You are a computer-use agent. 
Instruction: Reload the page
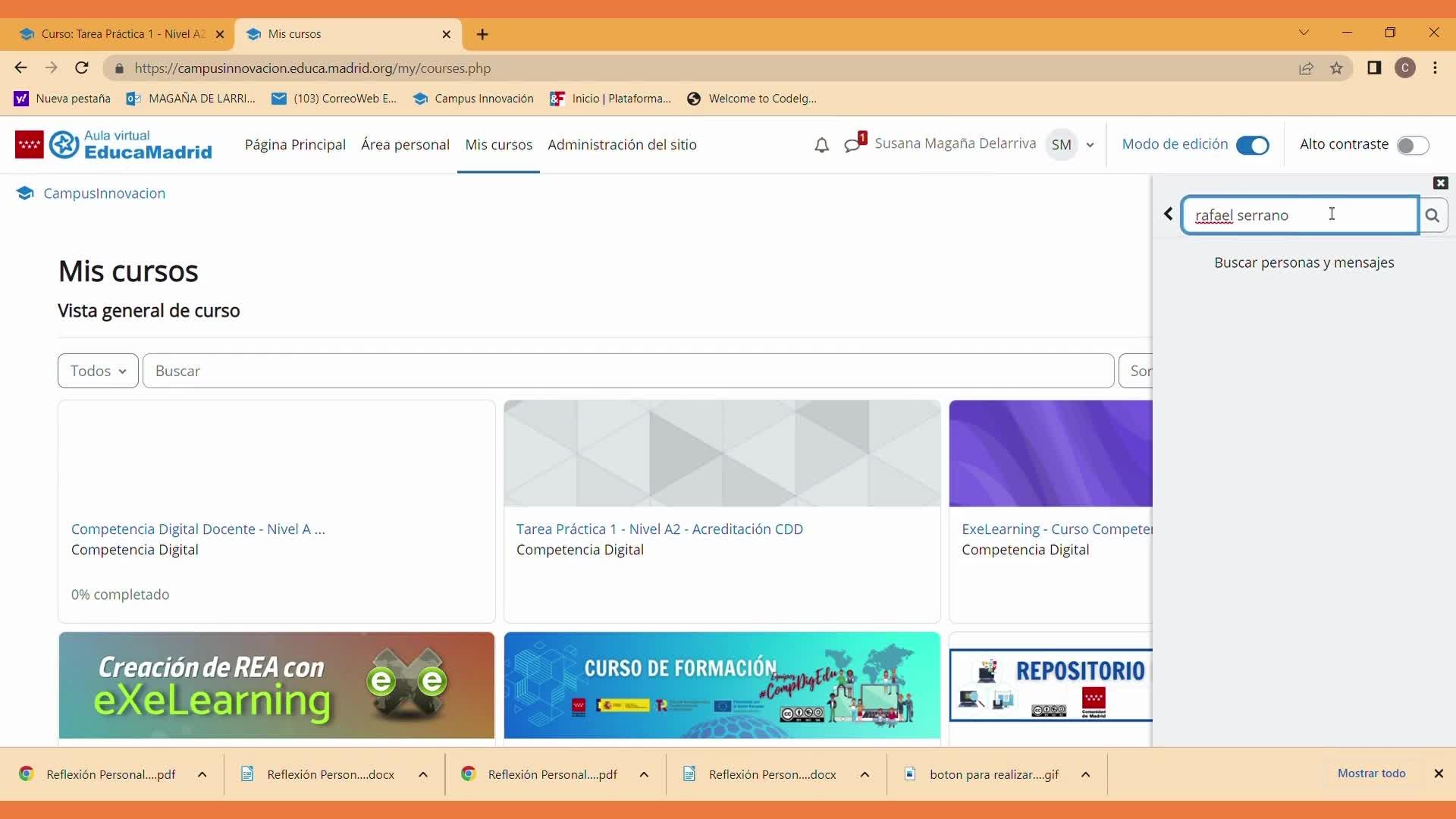pos(82,68)
